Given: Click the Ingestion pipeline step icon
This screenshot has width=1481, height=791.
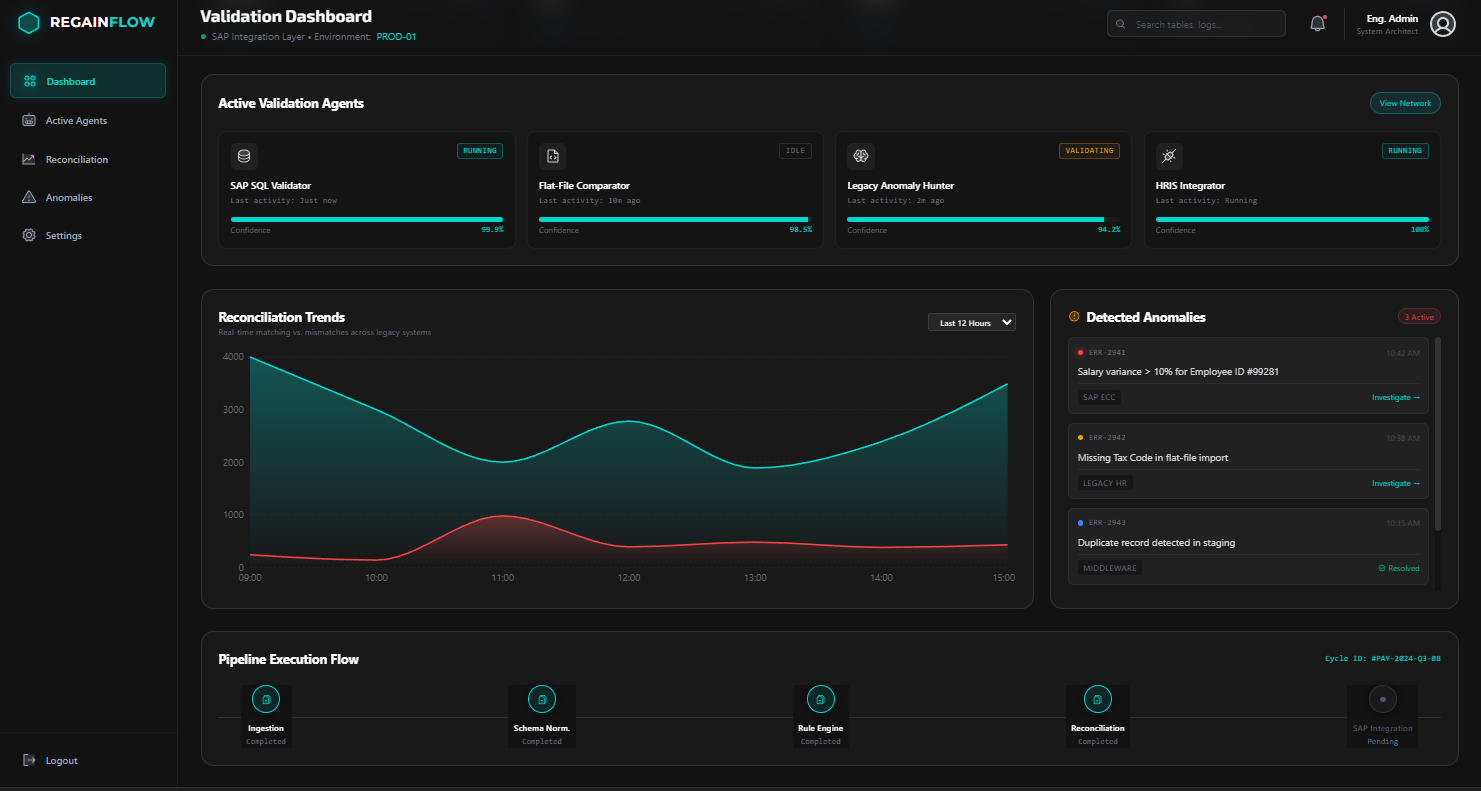Looking at the screenshot, I should click(x=266, y=699).
